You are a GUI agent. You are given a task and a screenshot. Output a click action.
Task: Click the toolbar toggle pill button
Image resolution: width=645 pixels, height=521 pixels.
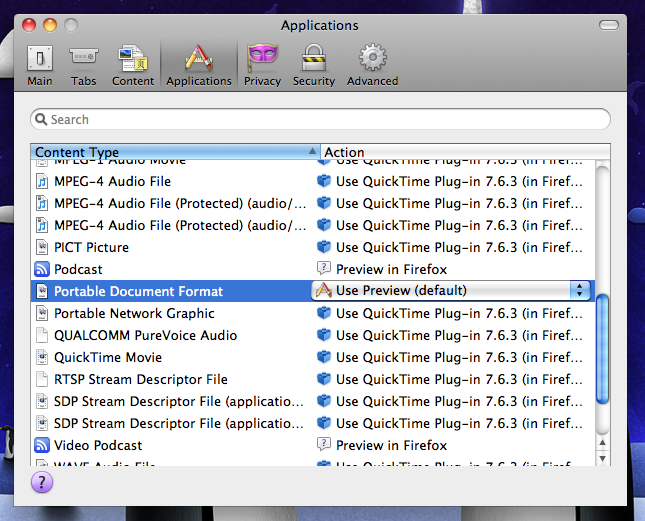coord(609,25)
